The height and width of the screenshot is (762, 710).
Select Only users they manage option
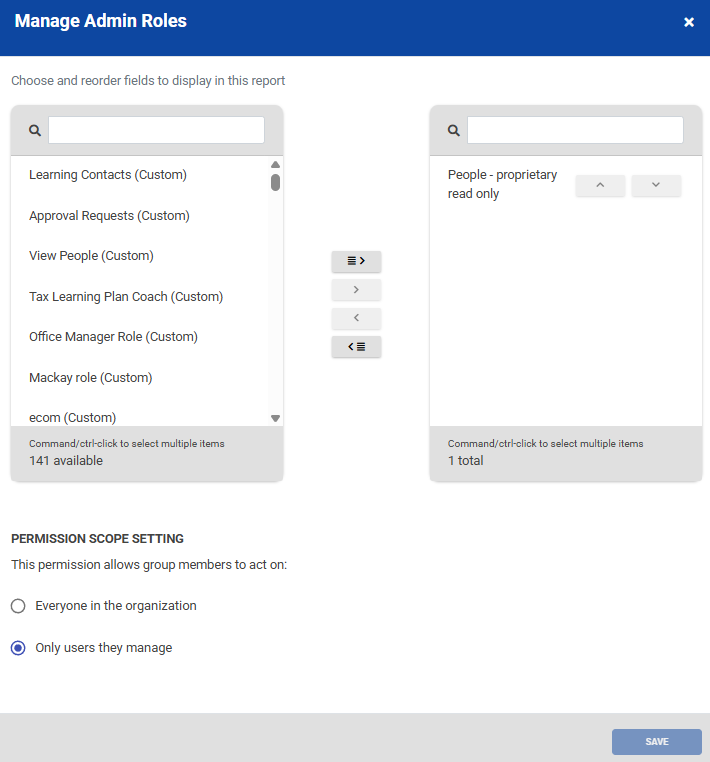coord(18,648)
